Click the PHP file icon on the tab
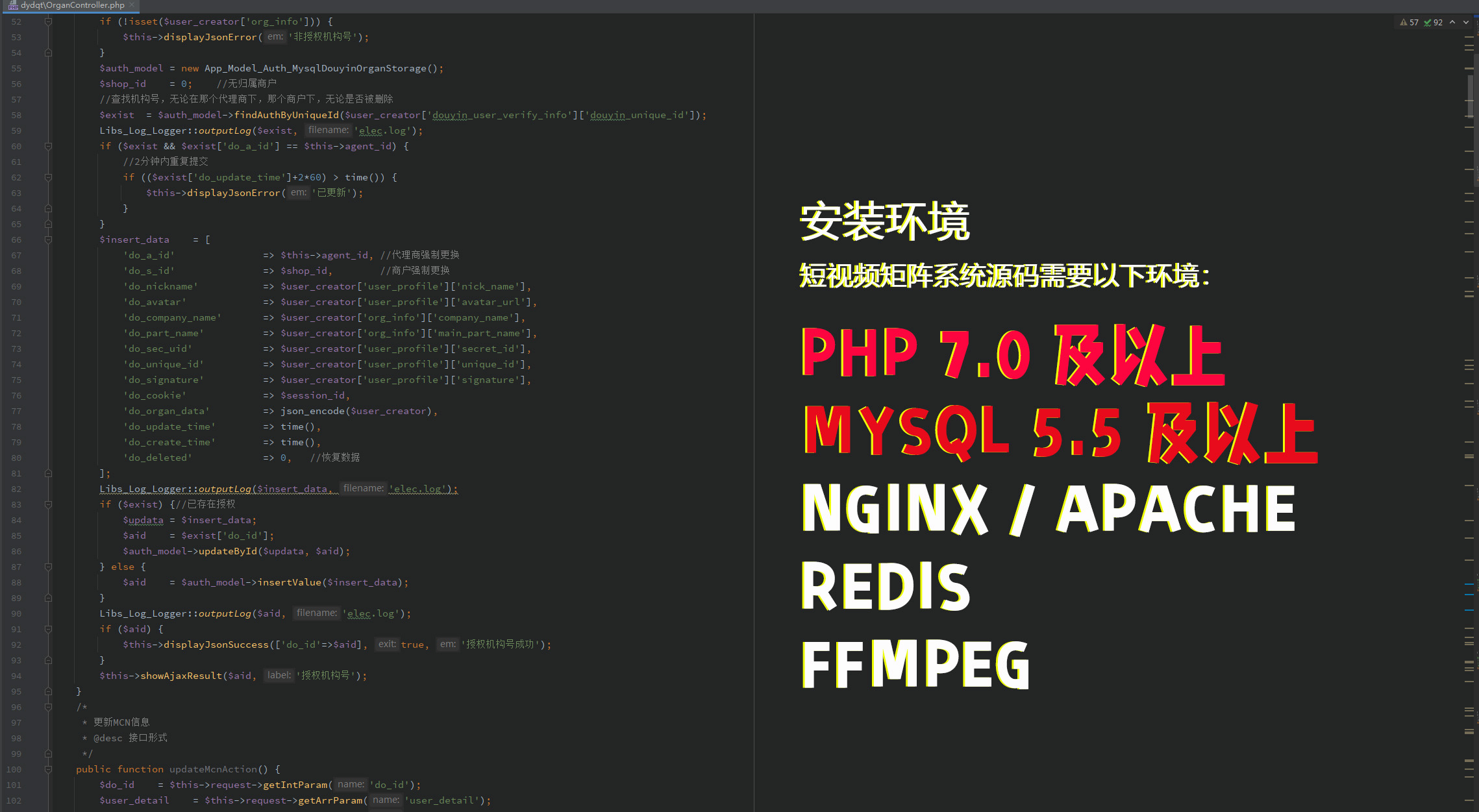Image resolution: width=1479 pixels, height=812 pixels. pos(12,5)
